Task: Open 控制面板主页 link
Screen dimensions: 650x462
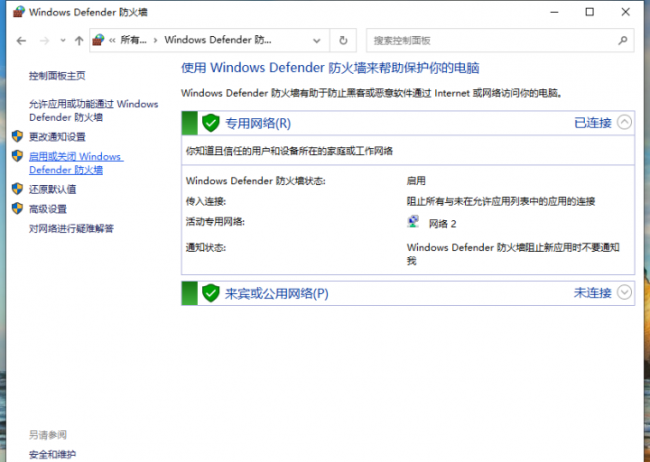Action: (x=57, y=75)
